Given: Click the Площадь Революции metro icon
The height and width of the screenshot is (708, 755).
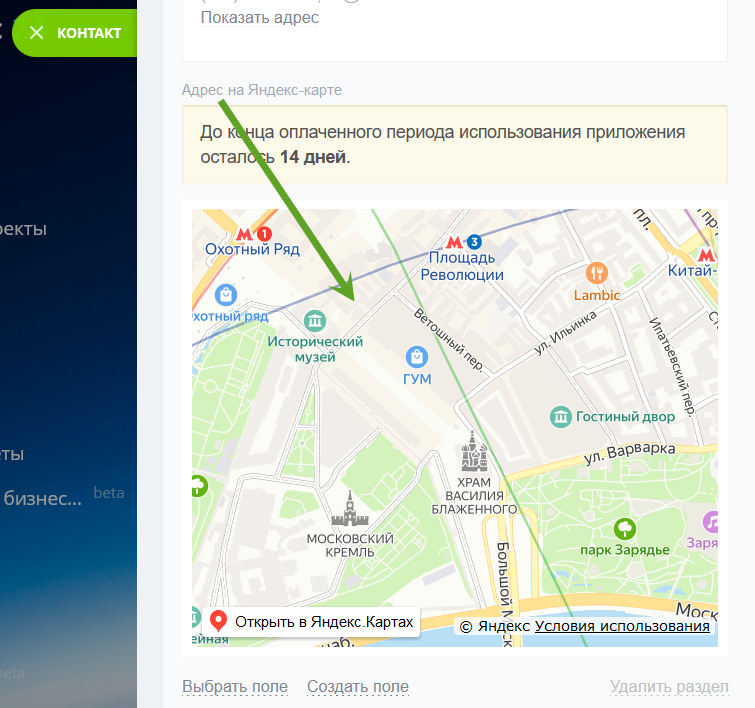Looking at the screenshot, I should 454,242.
